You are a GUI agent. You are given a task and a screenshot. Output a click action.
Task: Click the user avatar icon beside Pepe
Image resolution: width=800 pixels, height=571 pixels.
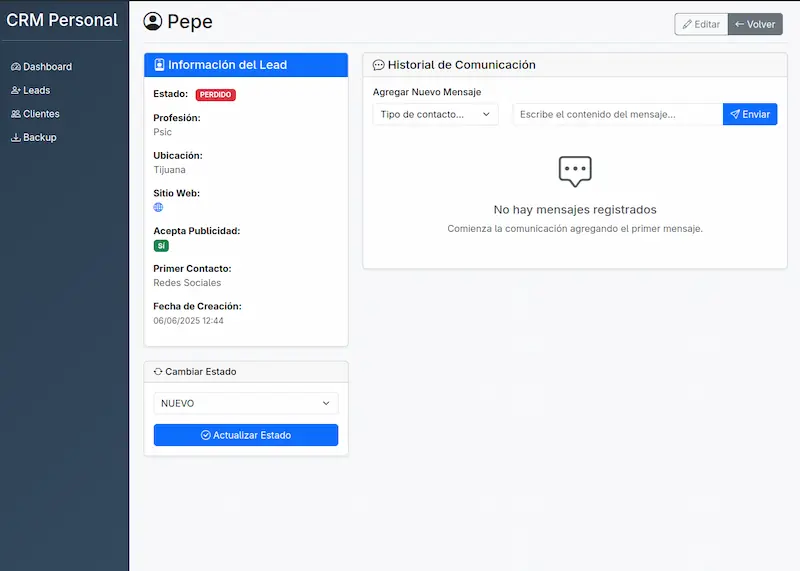click(x=153, y=21)
